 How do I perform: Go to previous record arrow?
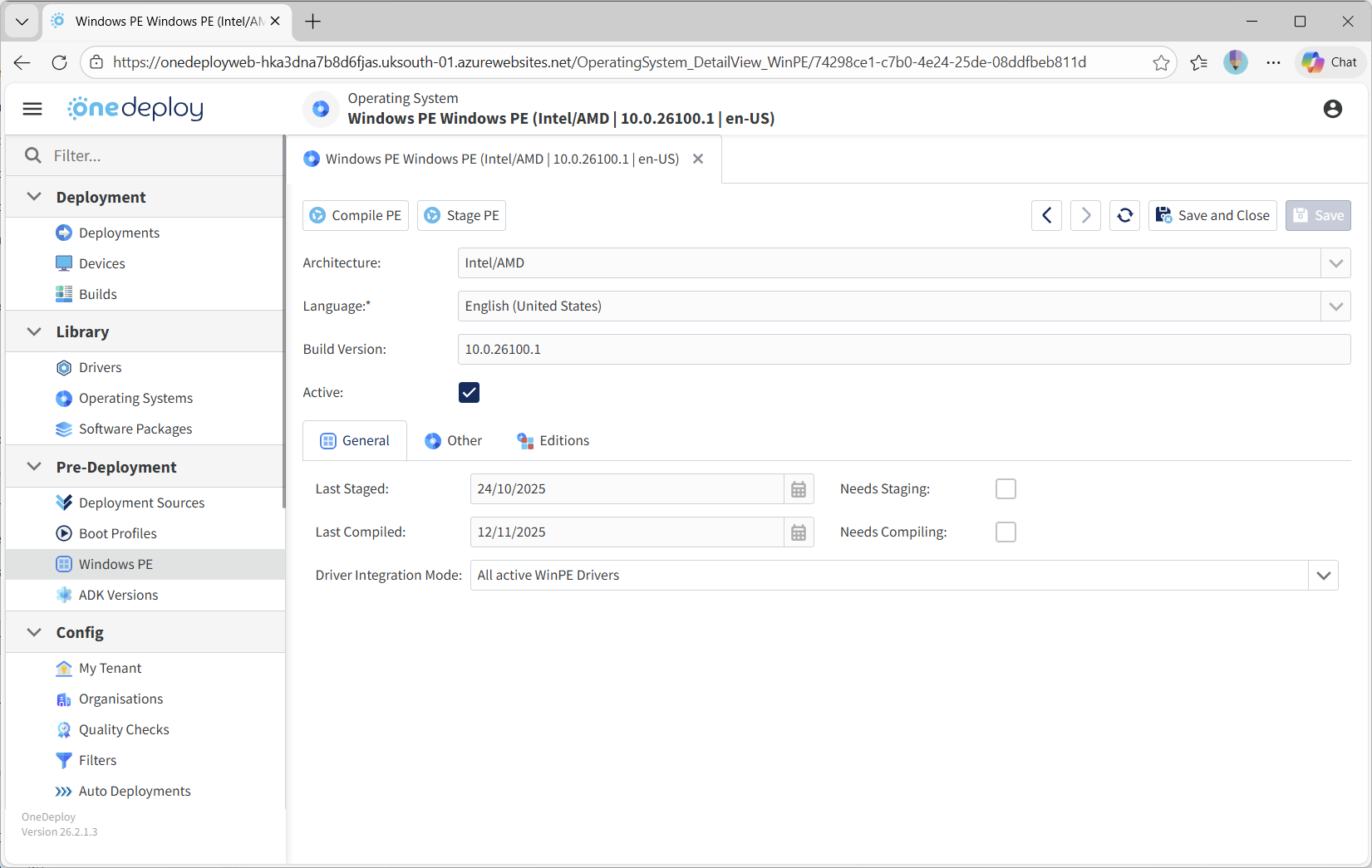1046,215
